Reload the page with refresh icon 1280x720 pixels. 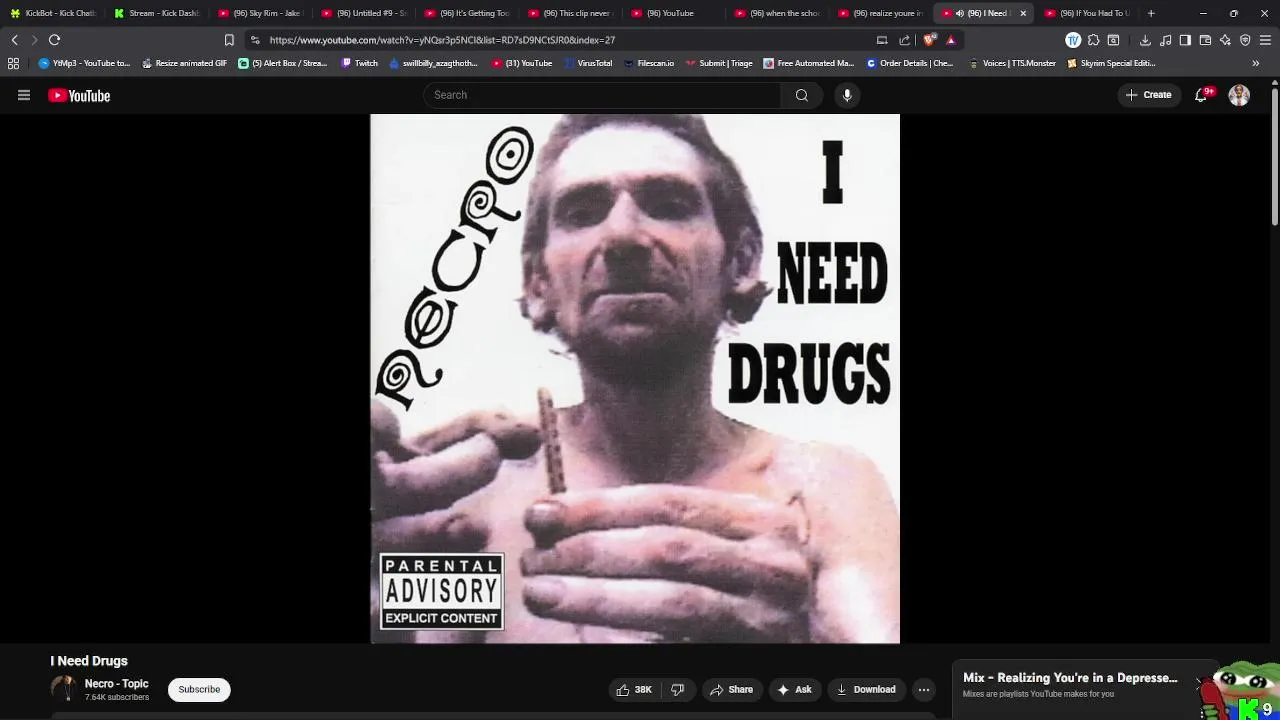click(54, 40)
